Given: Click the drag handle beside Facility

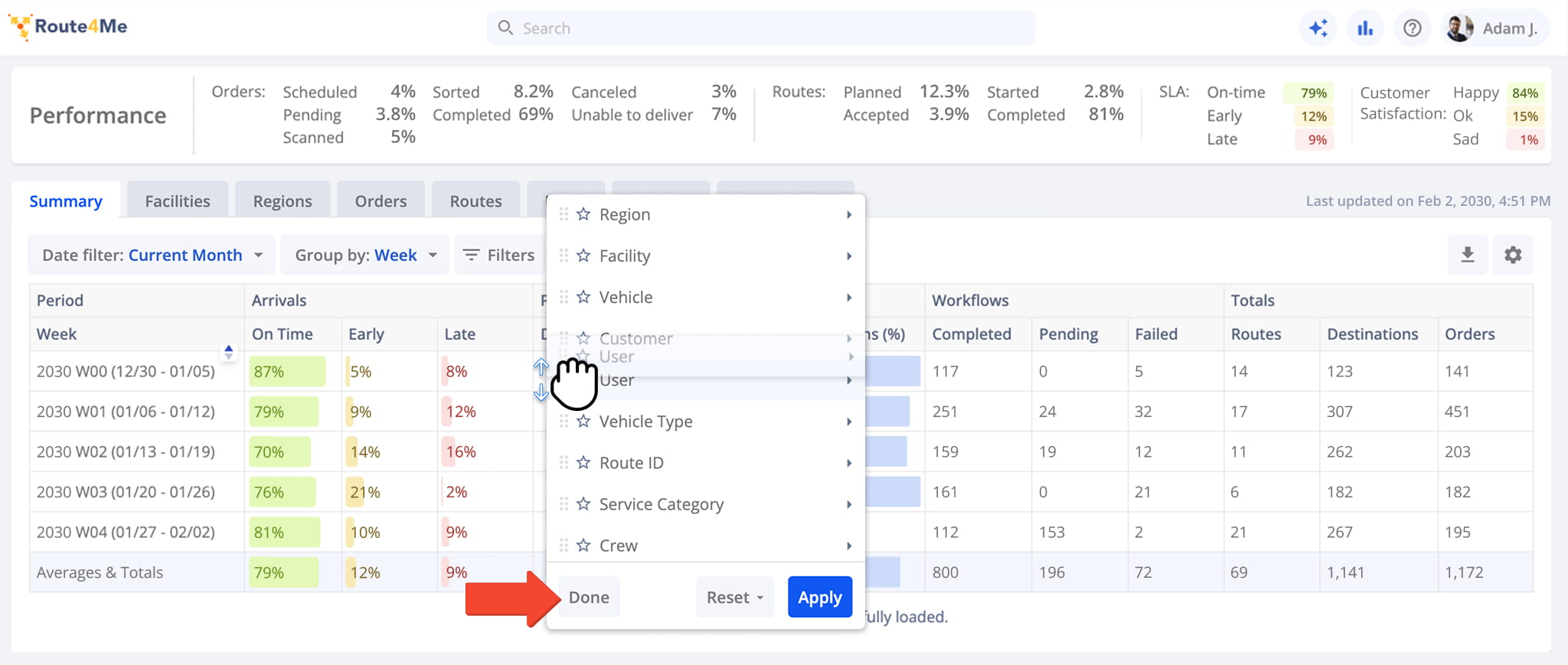Looking at the screenshot, I should [563, 256].
